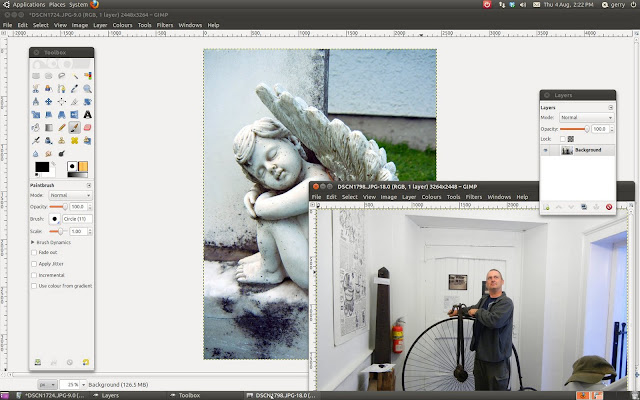Select the Text tool
The image size is (640, 400).
click(87, 115)
